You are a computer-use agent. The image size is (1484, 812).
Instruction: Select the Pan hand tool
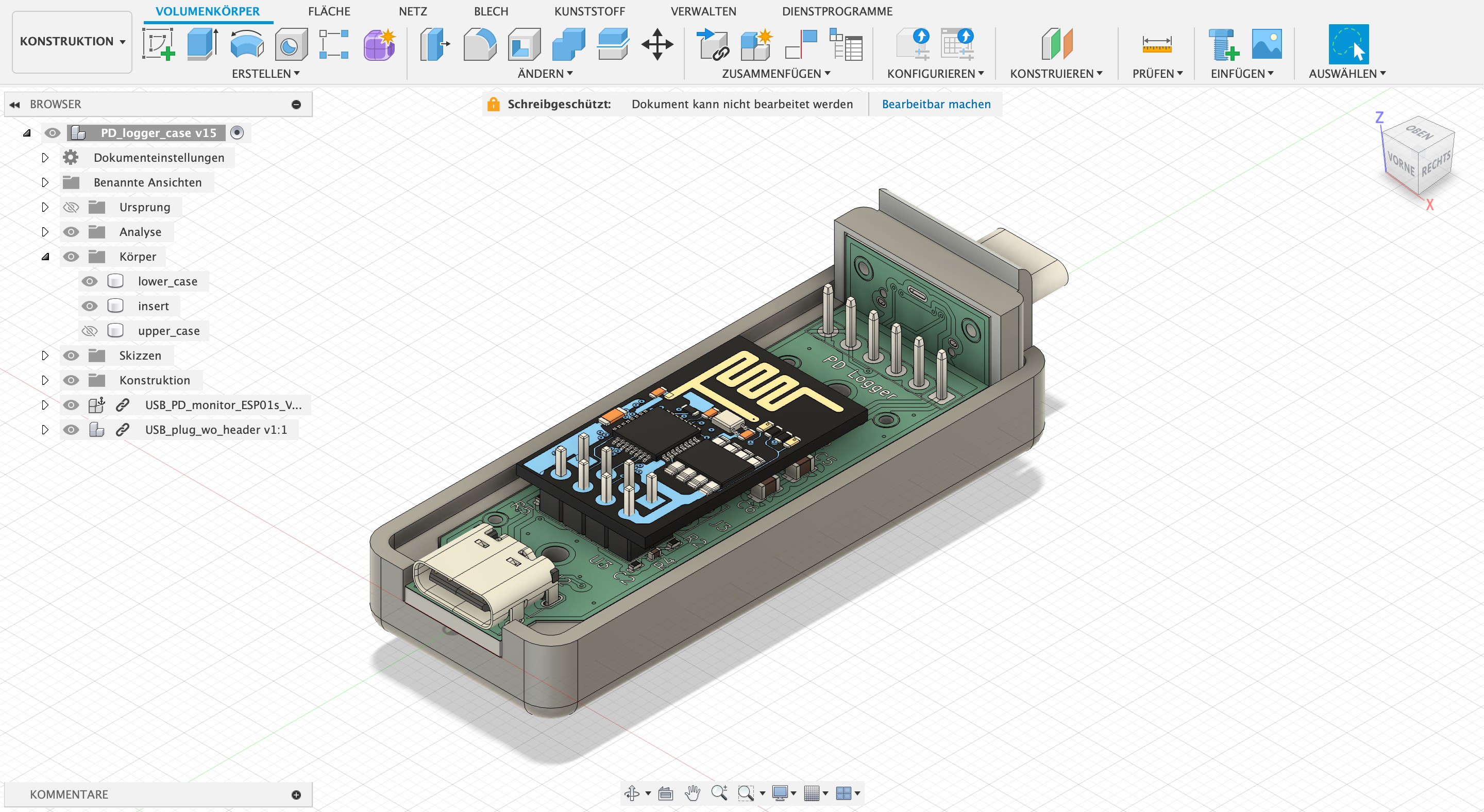(693, 793)
